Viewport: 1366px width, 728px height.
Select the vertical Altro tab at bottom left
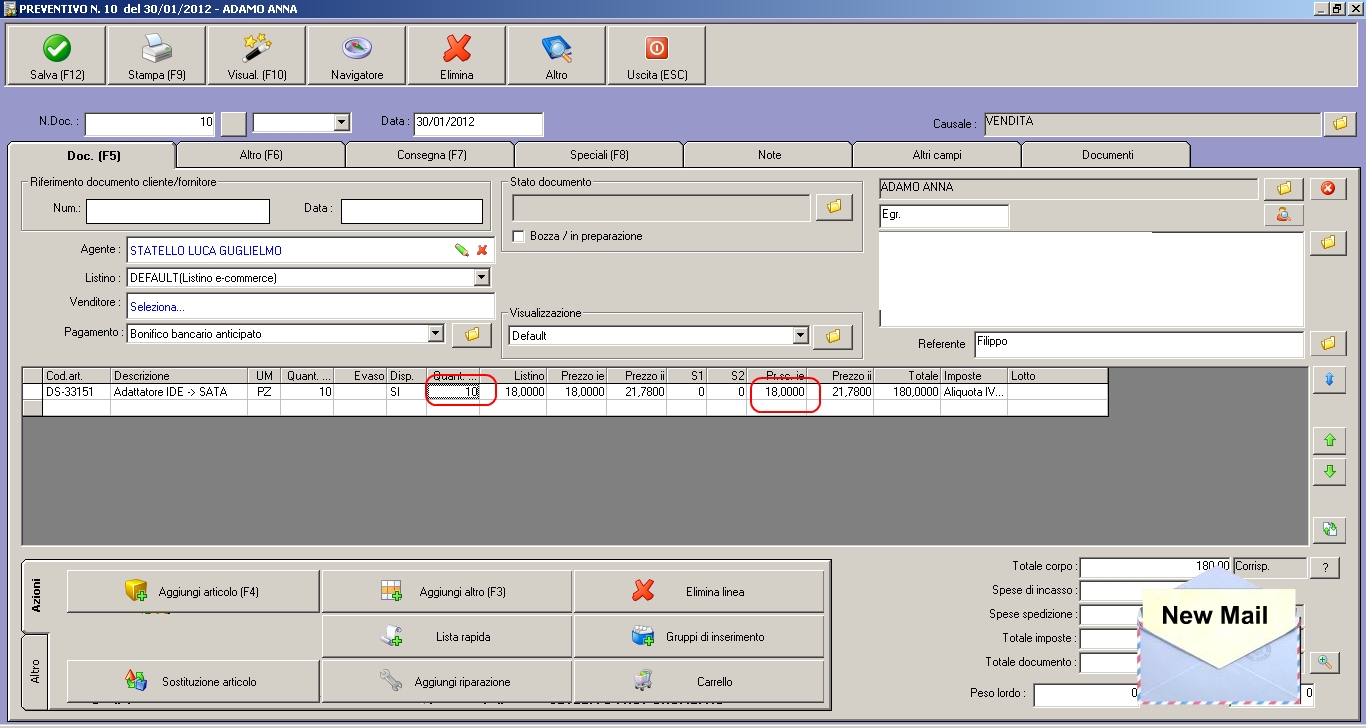click(x=35, y=670)
